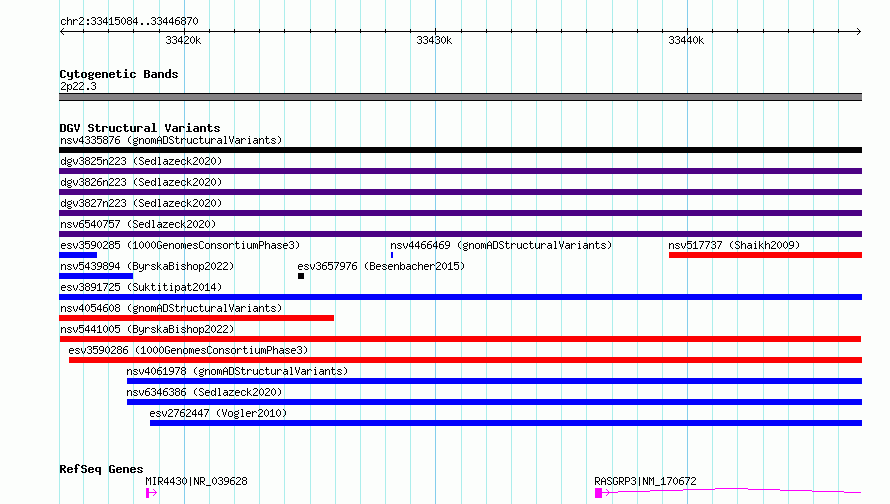Image resolution: width=890 pixels, height=504 pixels.
Task: Open dgv3826n223 (Sedlazeck2020) label
Action: pos(141,182)
